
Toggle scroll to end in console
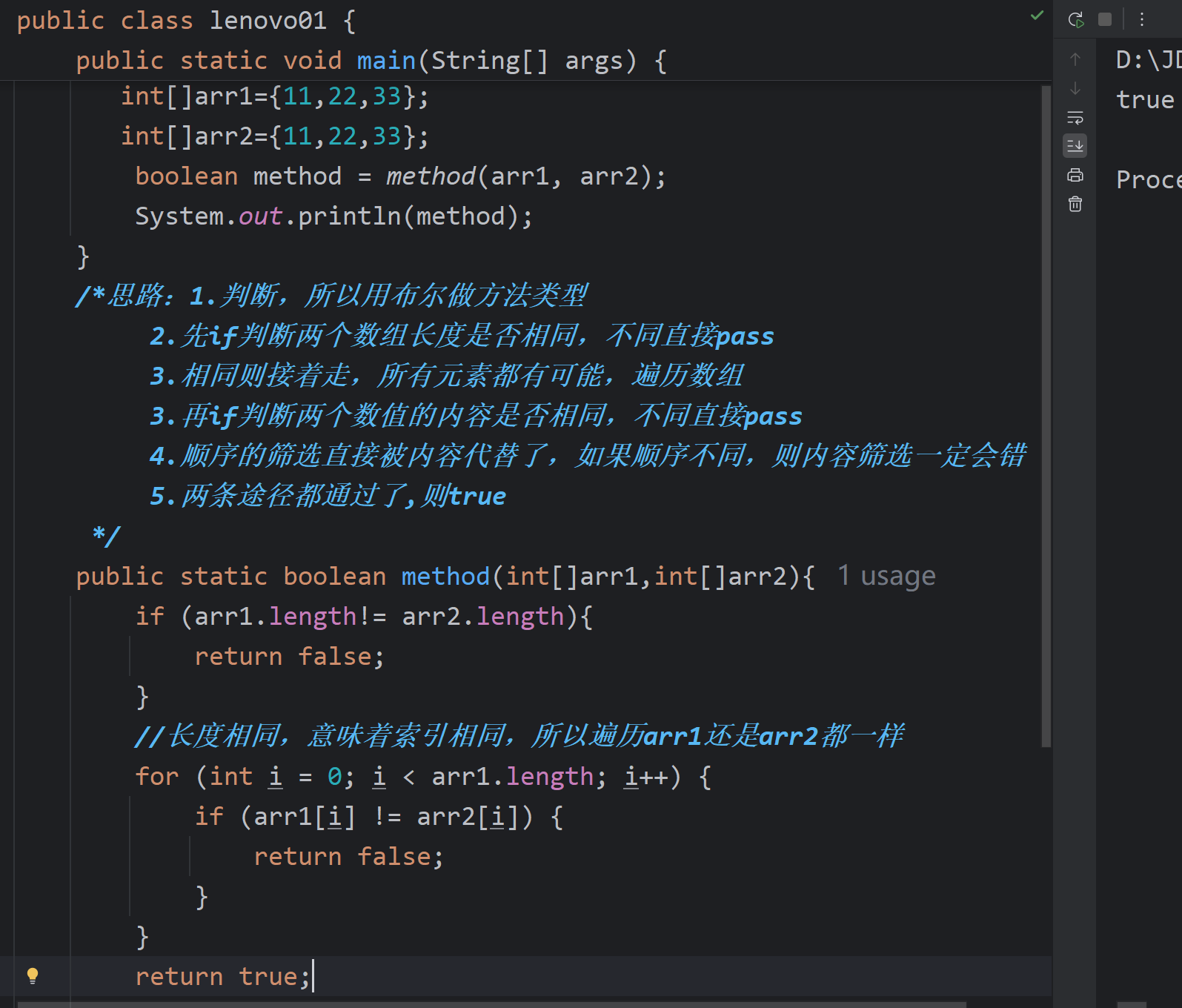[1075, 146]
